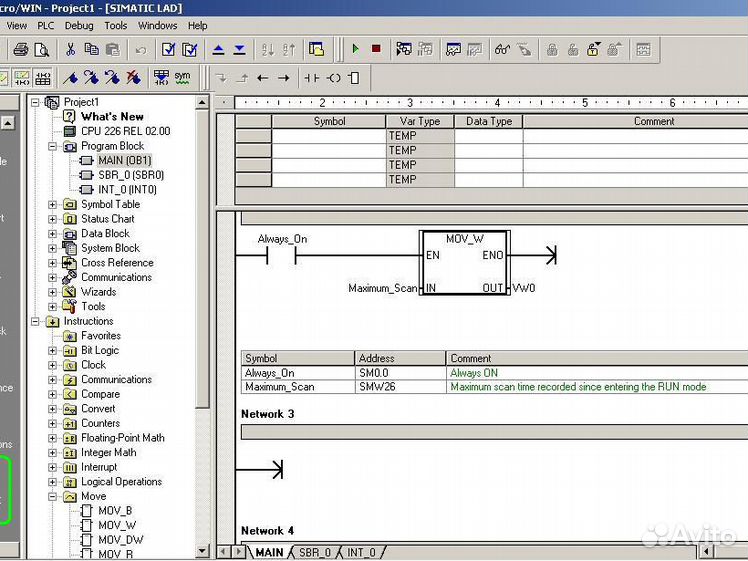Click the Paste icon in the toolbar
The height and width of the screenshot is (561, 748).
tap(113, 49)
